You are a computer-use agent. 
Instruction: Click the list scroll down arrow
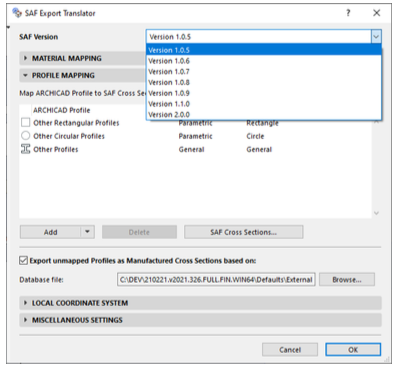click(376, 213)
